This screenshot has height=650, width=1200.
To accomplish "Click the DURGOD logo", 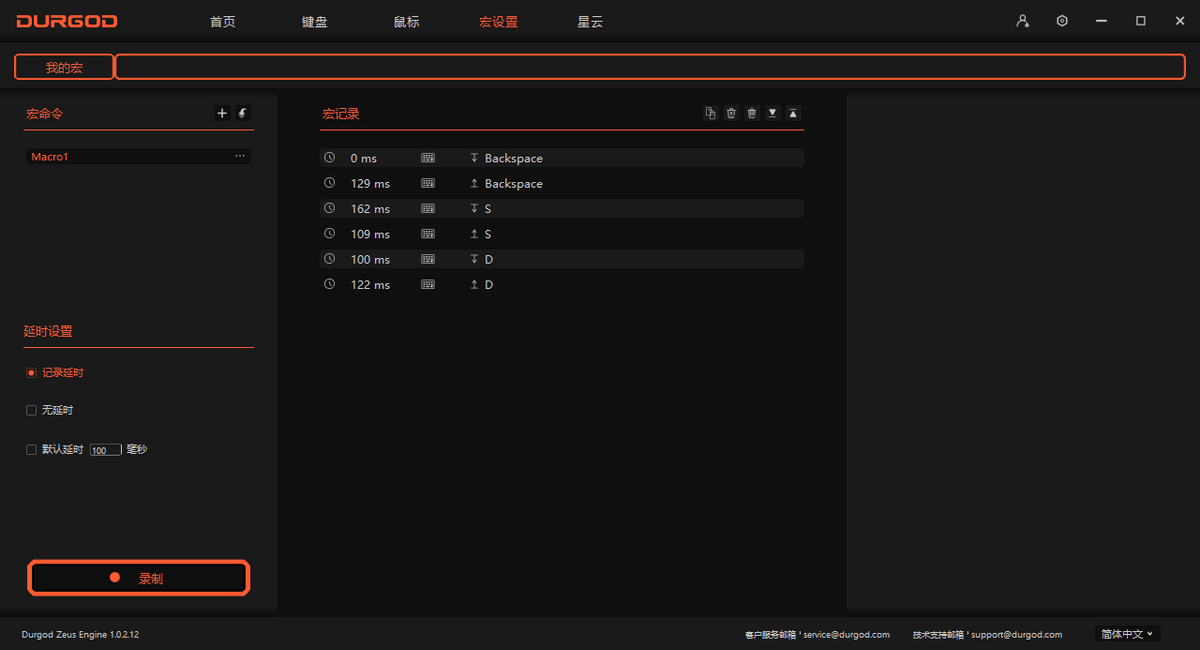I will [67, 21].
